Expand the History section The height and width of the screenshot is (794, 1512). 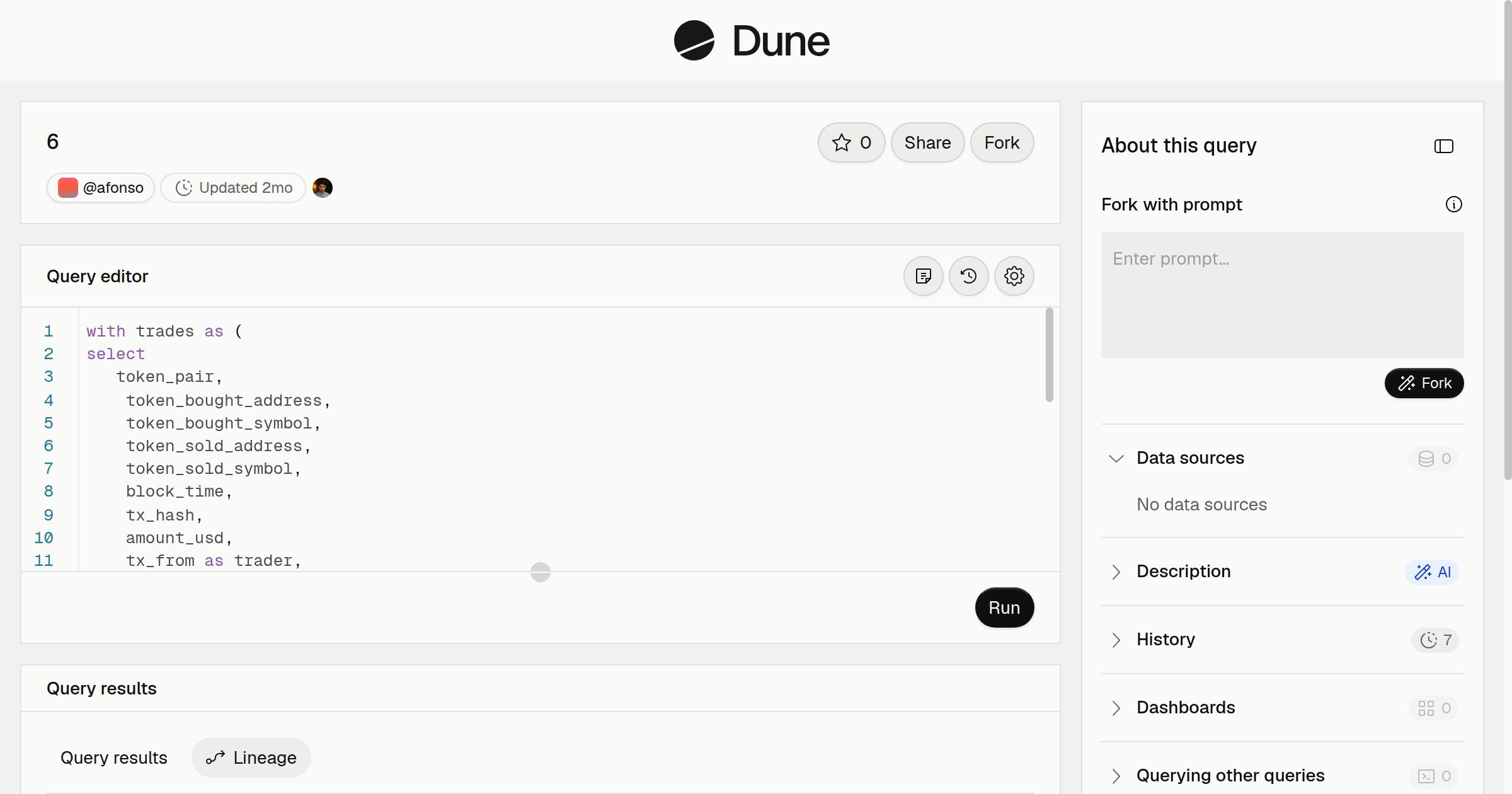pos(1116,640)
